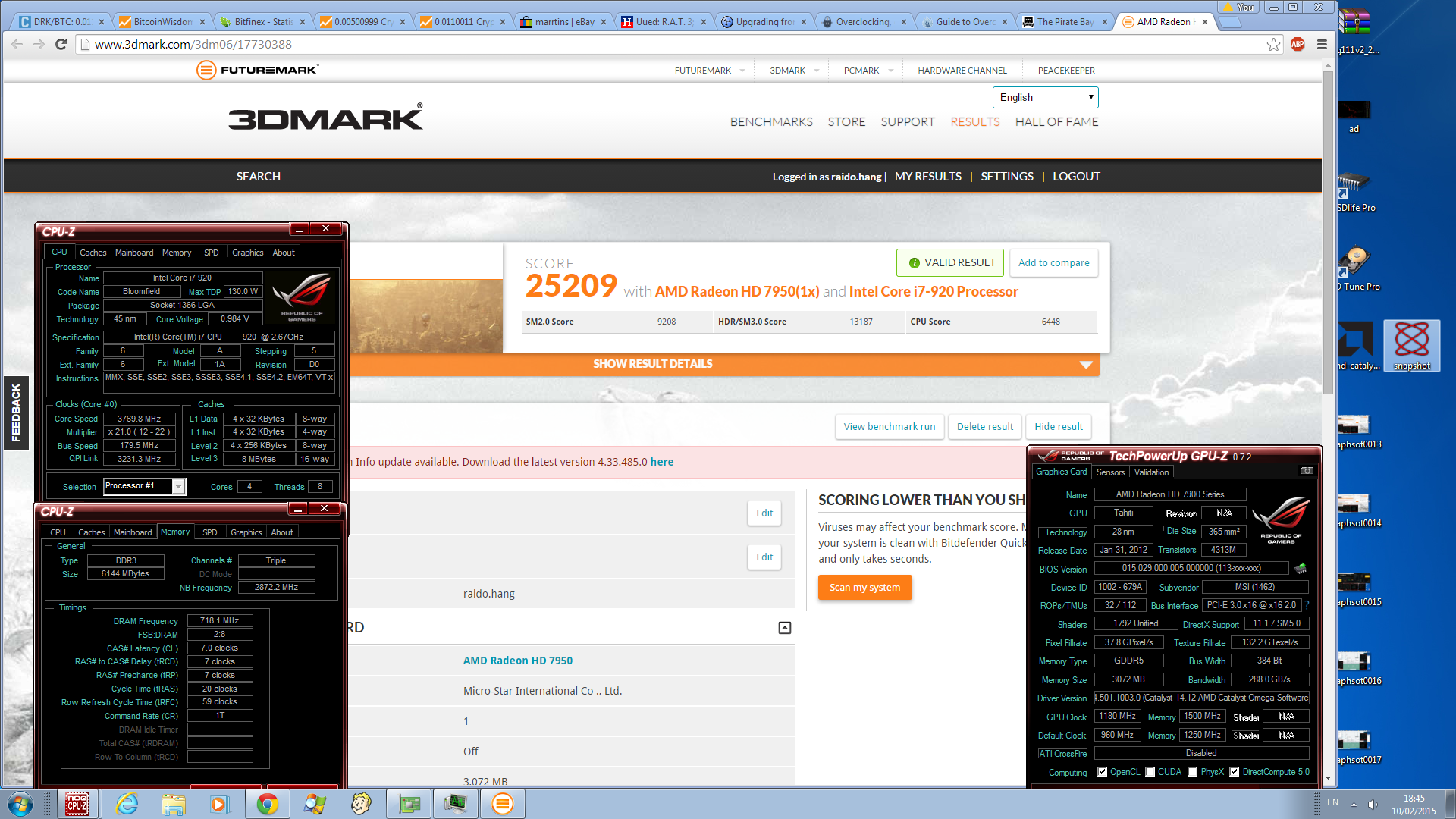Click the Bus Interface question mark icon

click(1307, 605)
